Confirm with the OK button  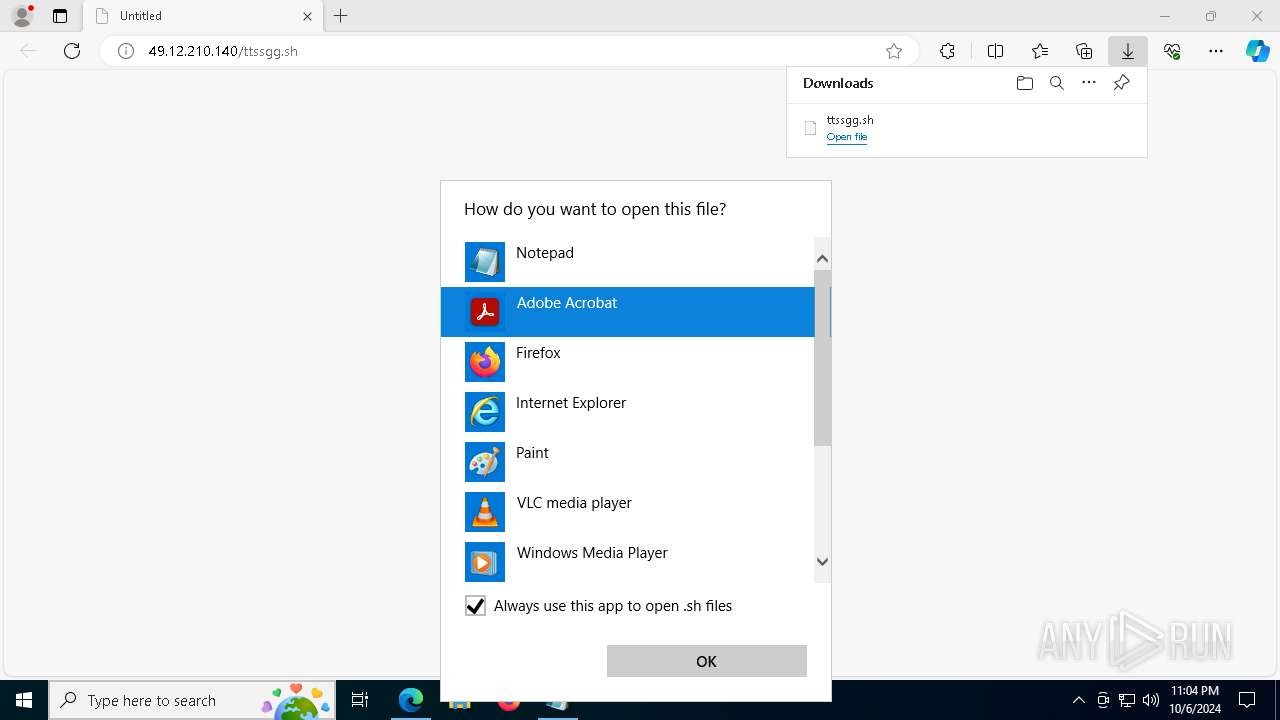[706, 661]
